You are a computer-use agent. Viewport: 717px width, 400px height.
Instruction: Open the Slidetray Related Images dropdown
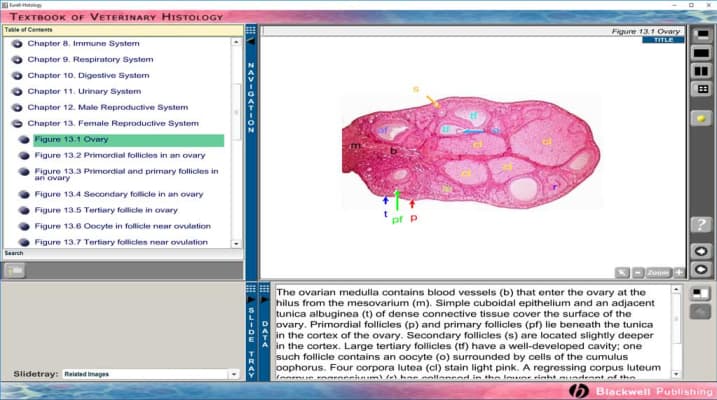(x=150, y=374)
